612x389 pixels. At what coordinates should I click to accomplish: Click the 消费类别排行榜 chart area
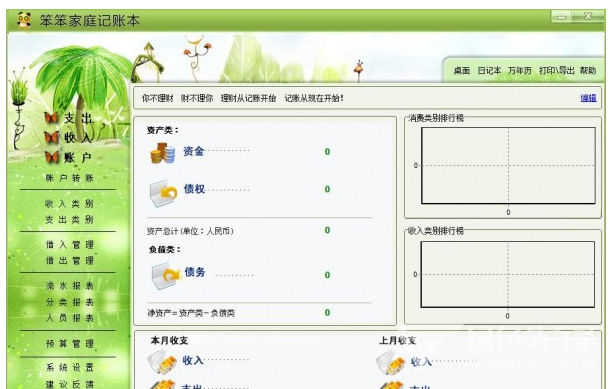(x=508, y=165)
